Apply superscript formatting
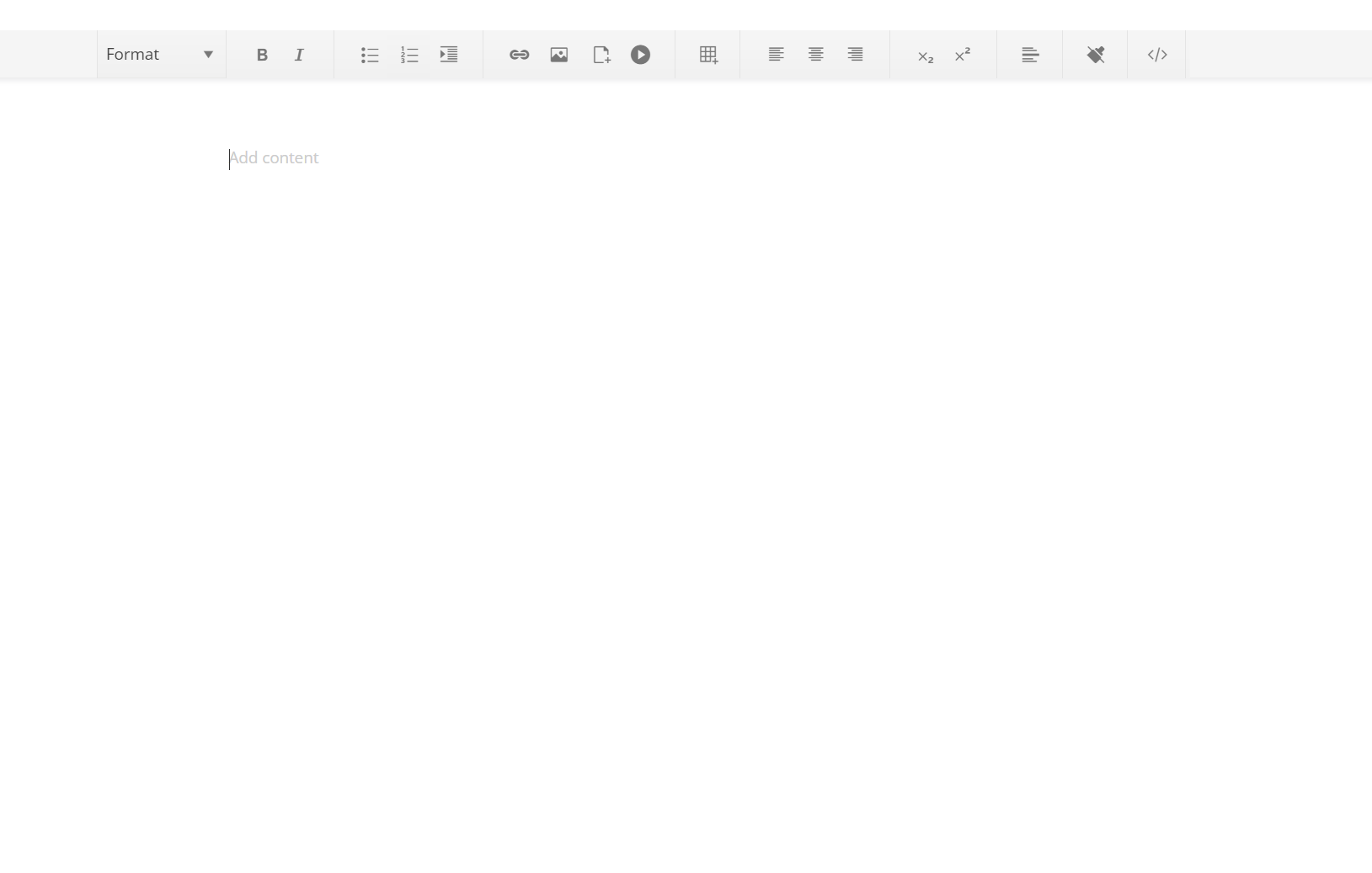Image resolution: width=1372 pixels, height=873 pixels. (x=963, y=55)
